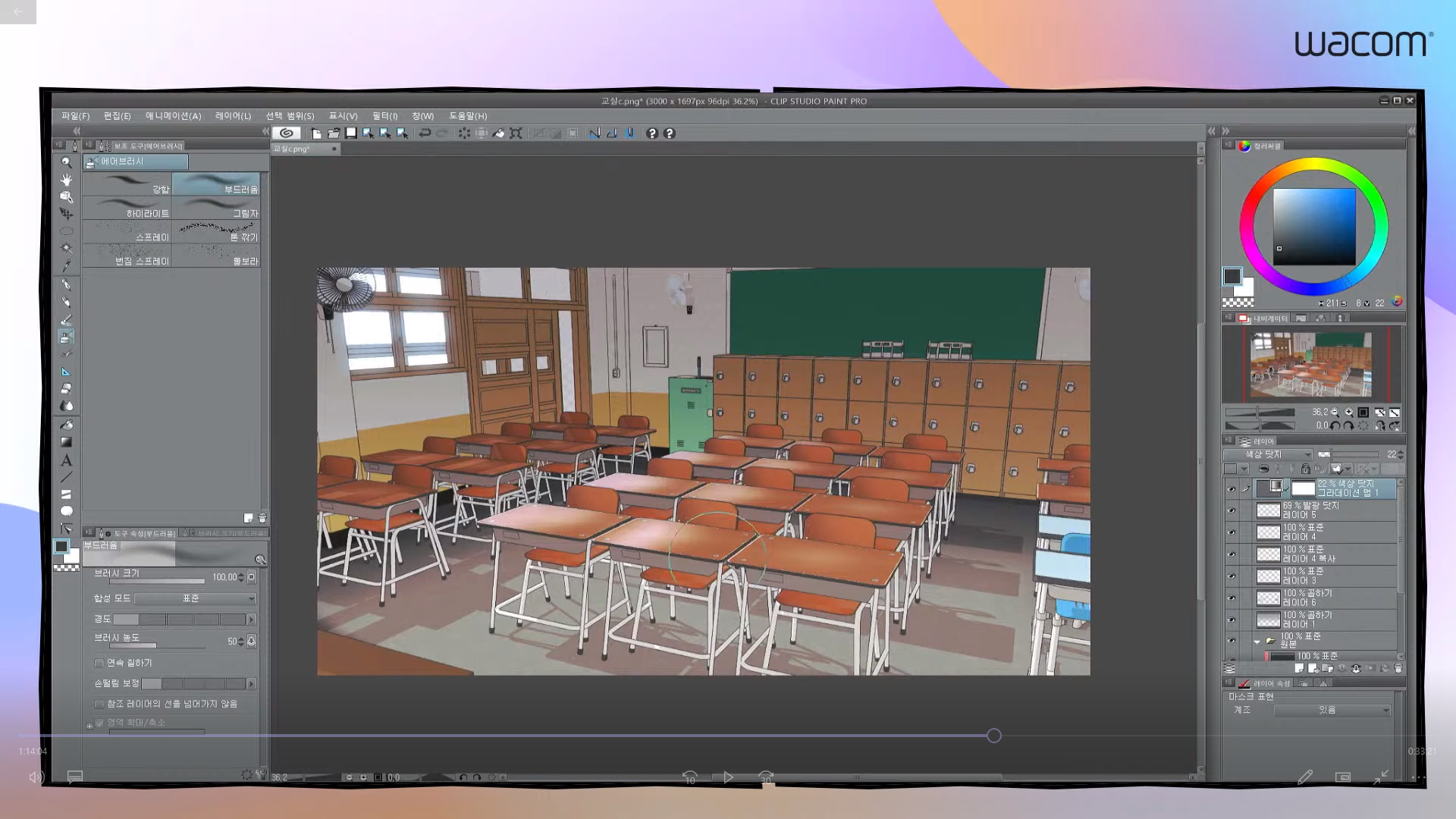The width and height of the screenshot is (1456, 819).
Task: Open the 합성 모드 표준 dropdown
Action: point(196,598)
